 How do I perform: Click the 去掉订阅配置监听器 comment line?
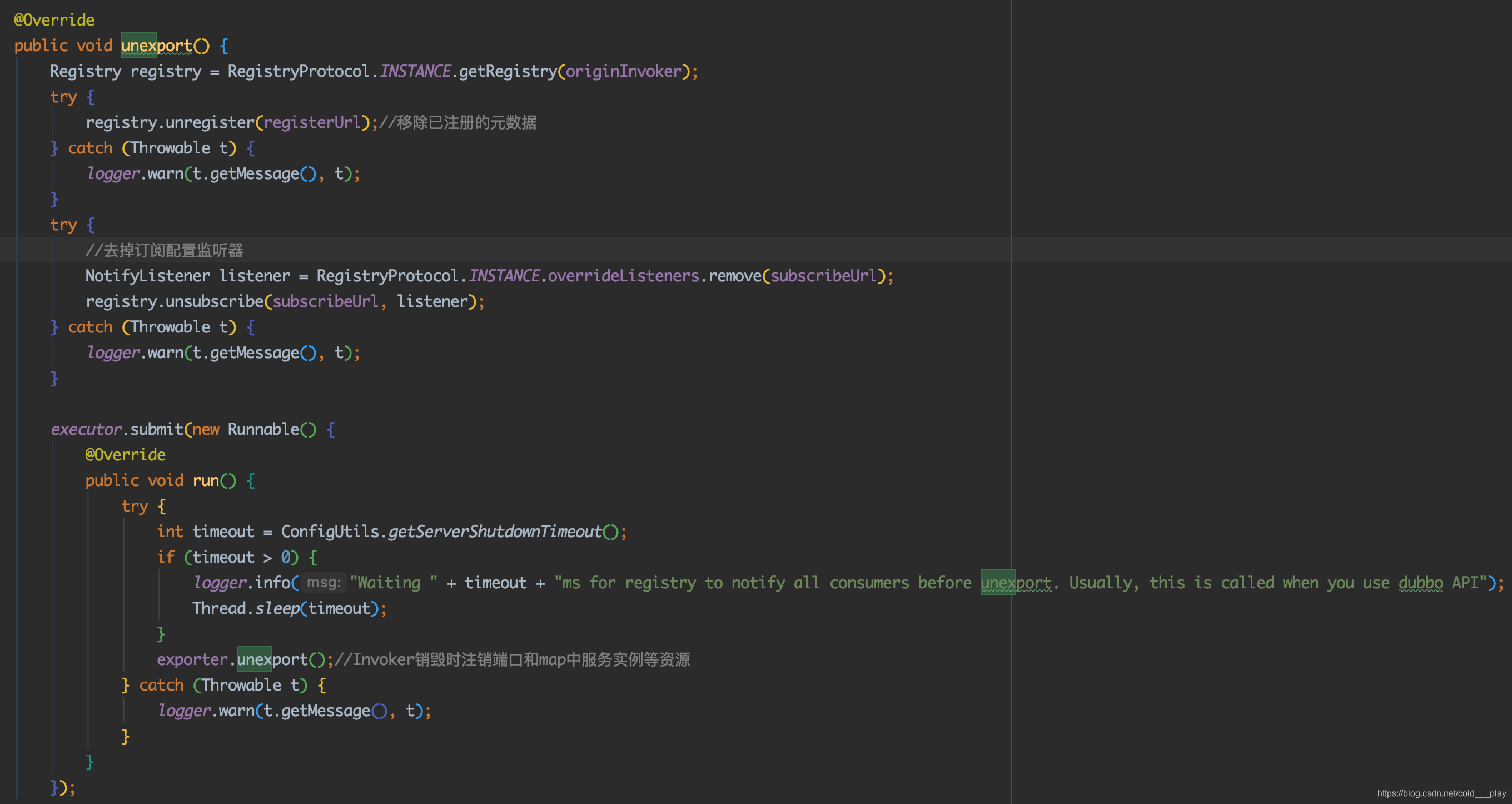pos(165,251)
